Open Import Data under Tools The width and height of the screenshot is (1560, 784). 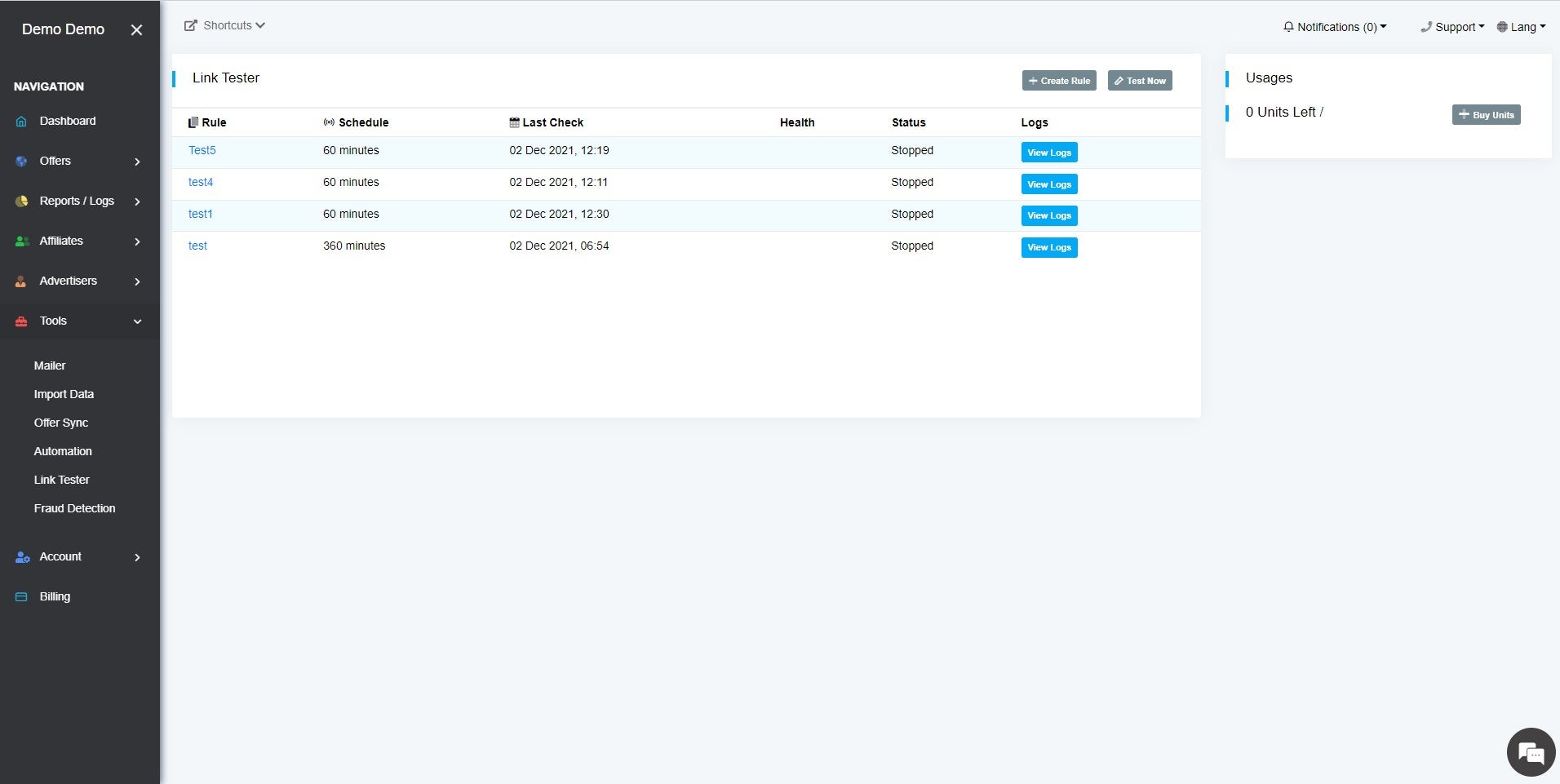click(x=64, y=394)
